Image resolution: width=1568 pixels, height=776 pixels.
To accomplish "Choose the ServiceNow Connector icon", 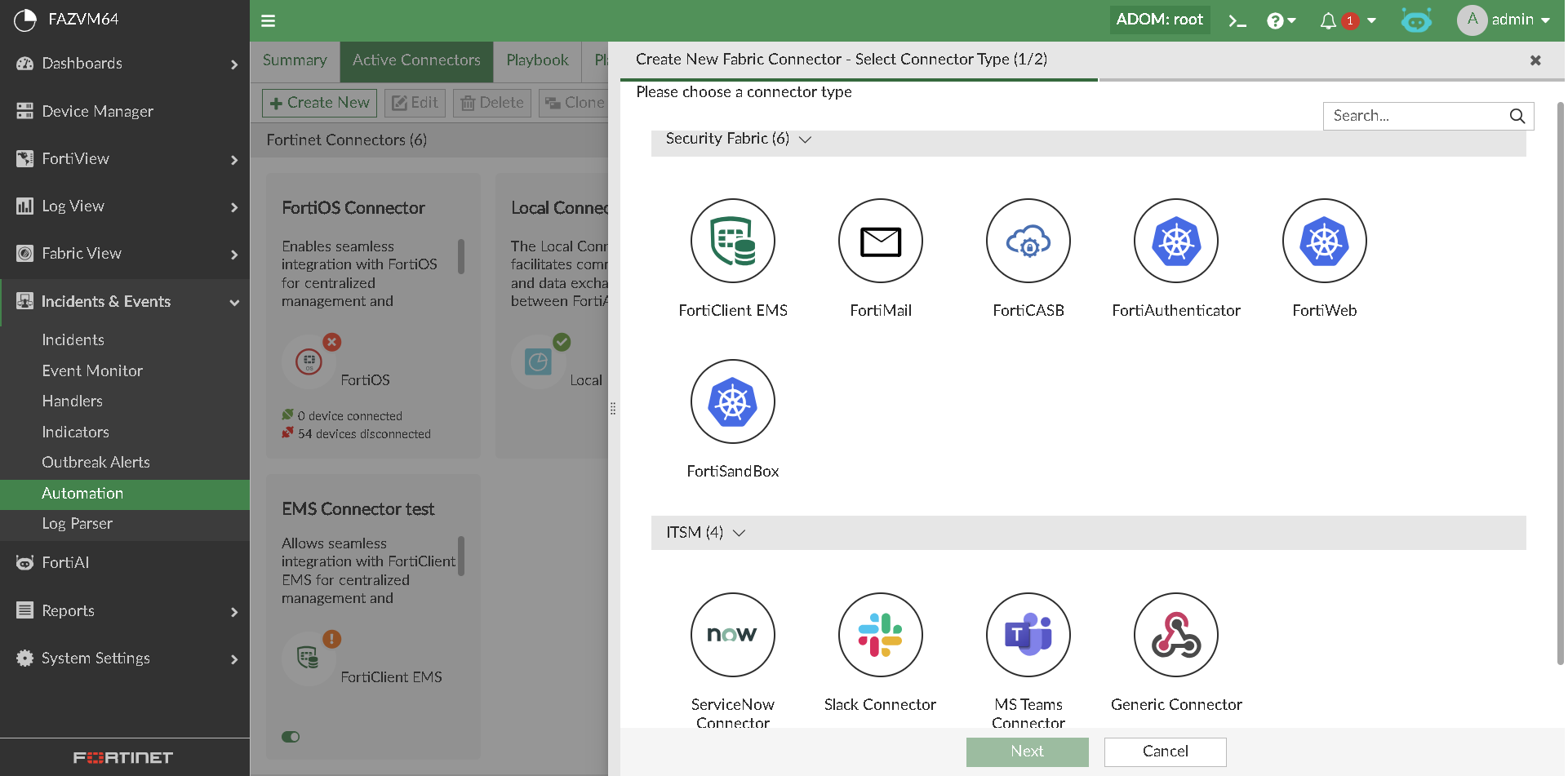I will point(732,635).
